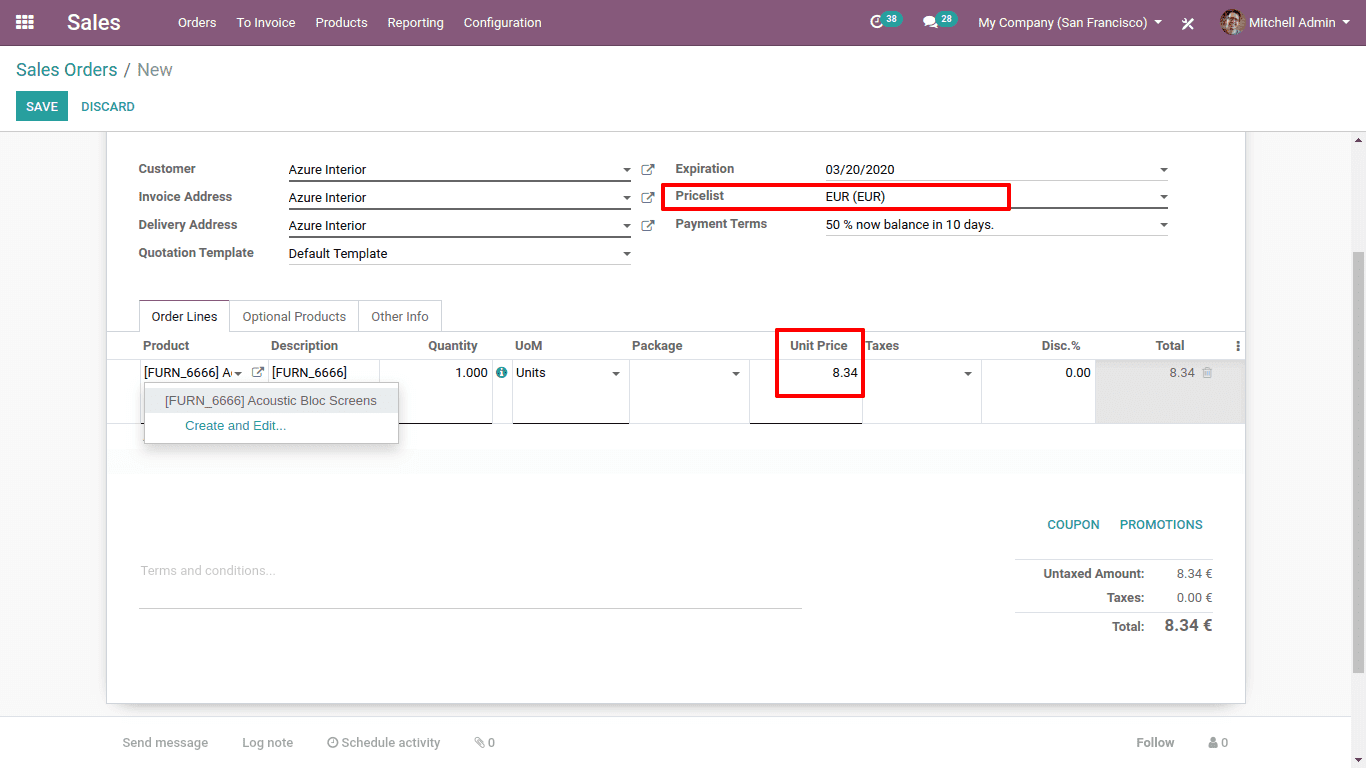This screenshot has width=1366, height=768.
Task: Click the Total column header
Action: [1170, 346]
